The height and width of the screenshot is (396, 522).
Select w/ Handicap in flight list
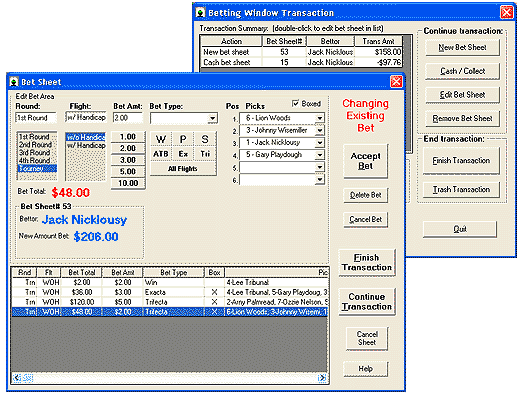[86, 145]
